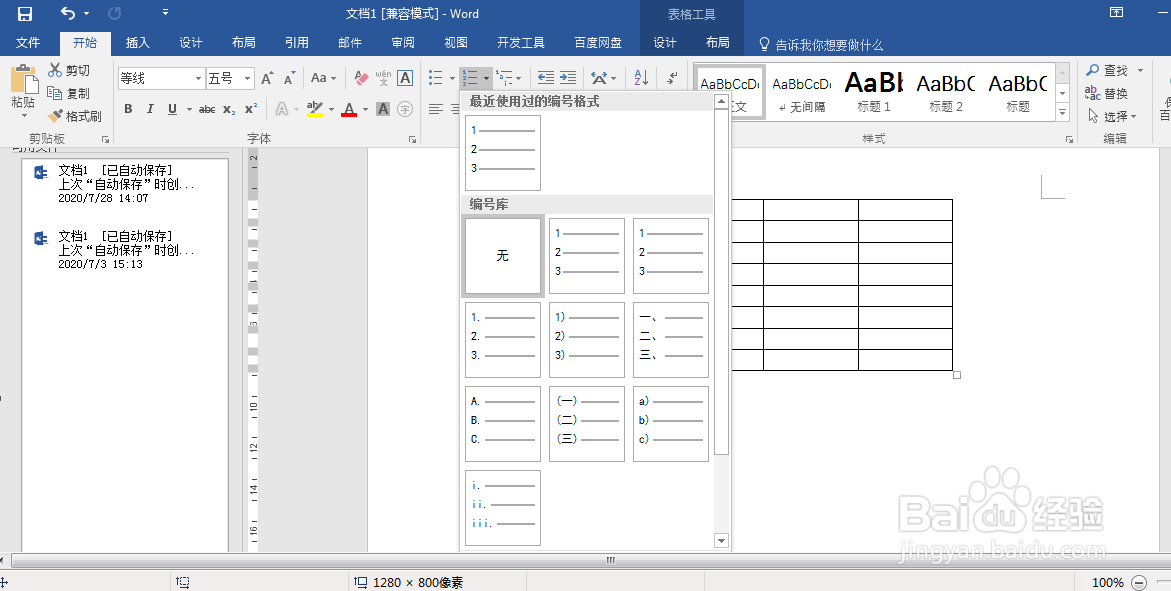The width and height of the screenshot is (1171, 591).
Task: Choose the A. B. C. numbering format
Action: (502, 423)
